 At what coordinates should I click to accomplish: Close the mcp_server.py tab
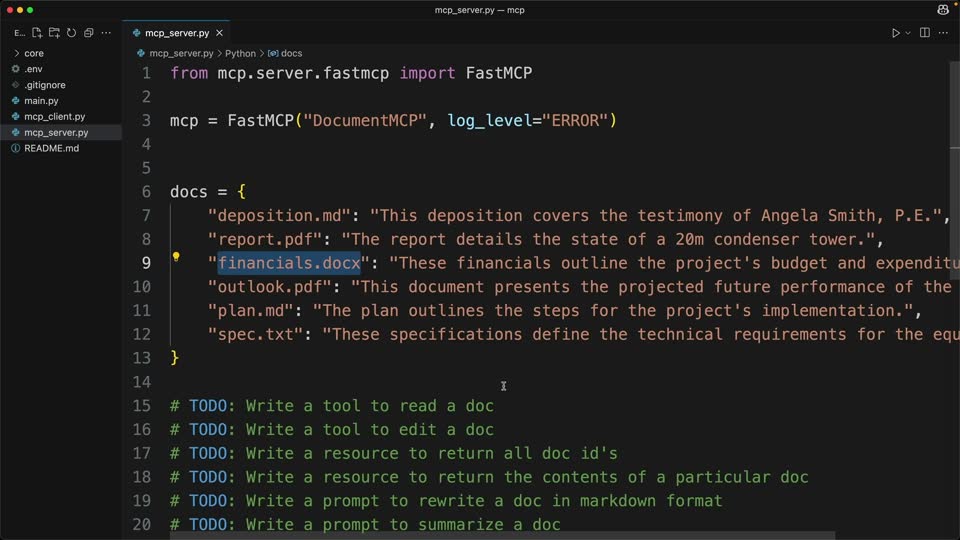pyautogui.click(x=219, y=33)
